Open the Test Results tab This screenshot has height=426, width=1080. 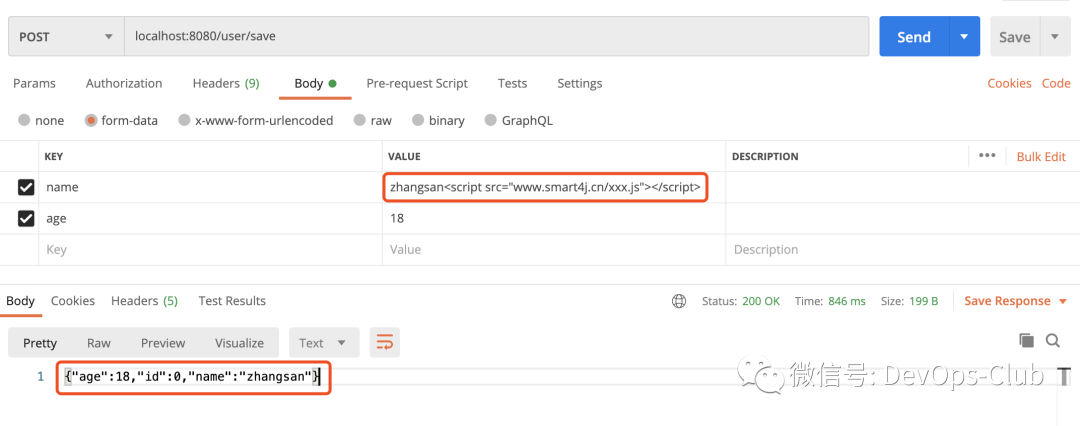click(232, 301)
